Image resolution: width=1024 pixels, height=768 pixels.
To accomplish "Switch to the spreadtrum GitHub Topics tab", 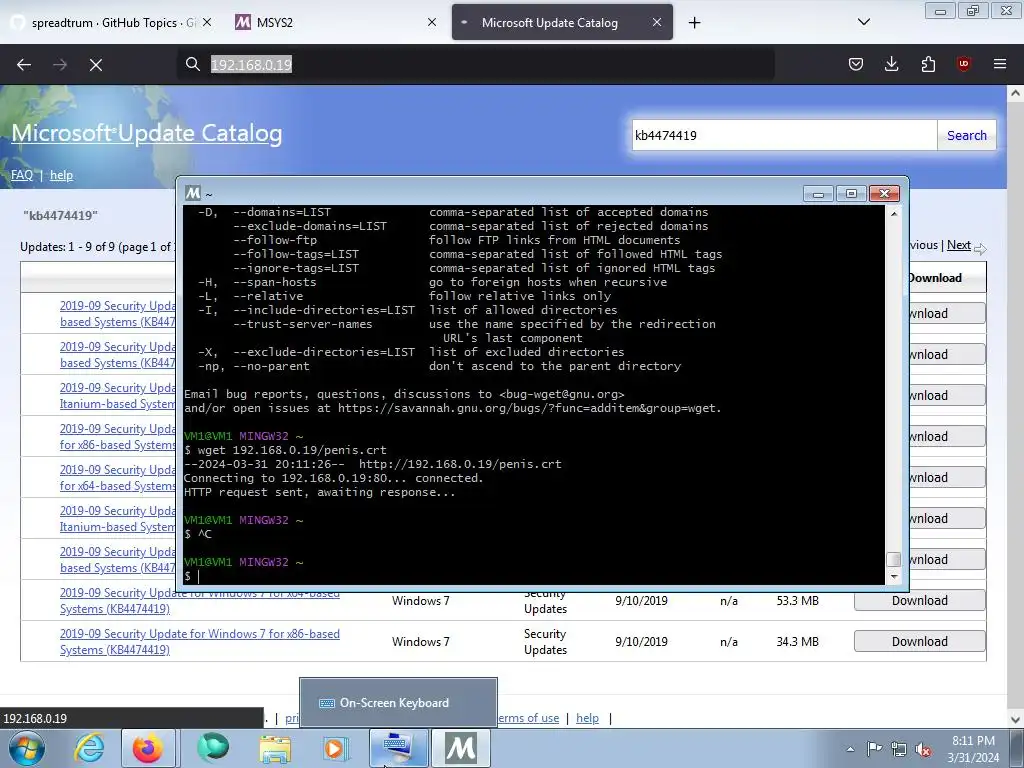I will [111, 22].
